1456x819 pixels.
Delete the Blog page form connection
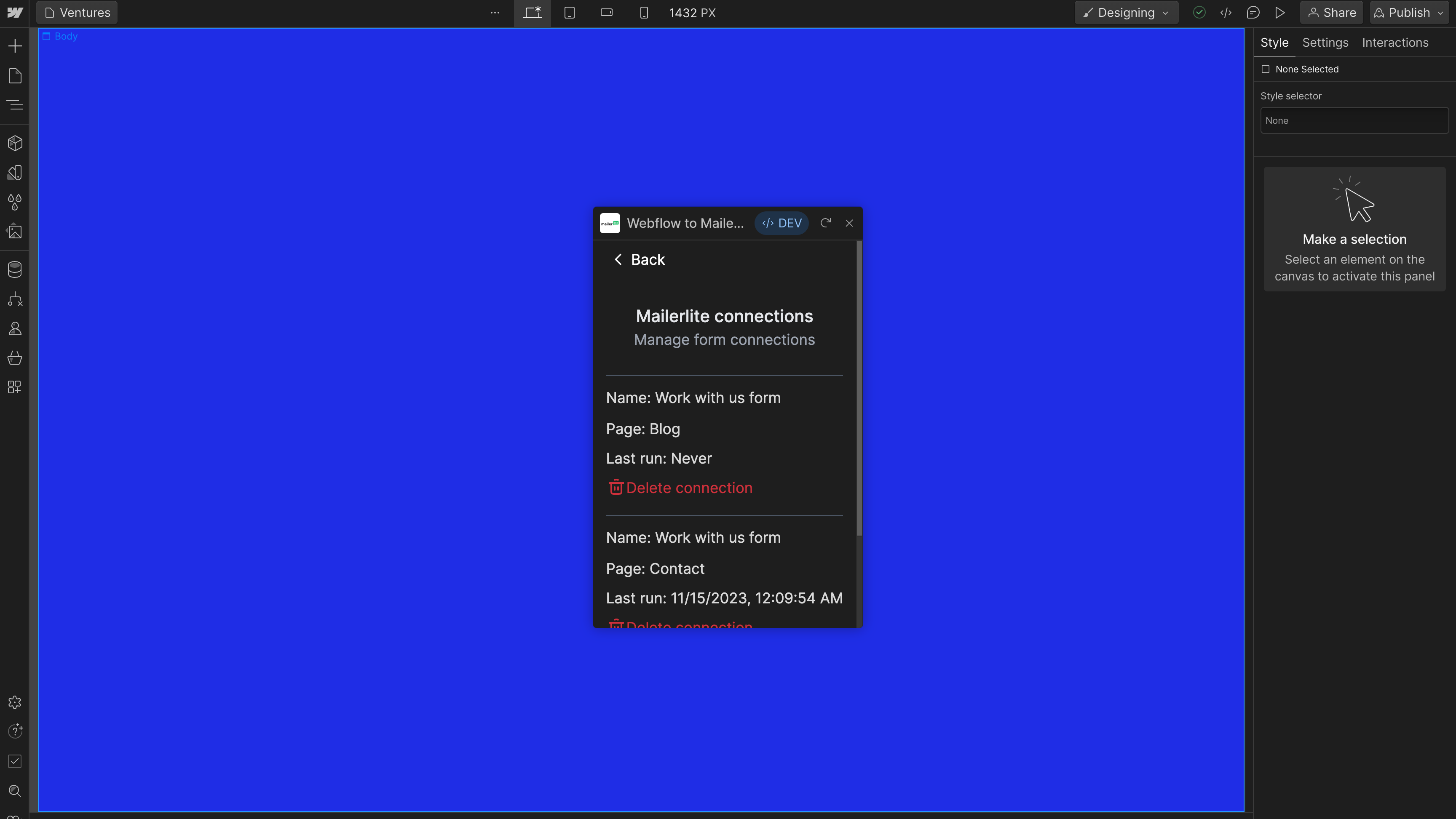point(680,488)
